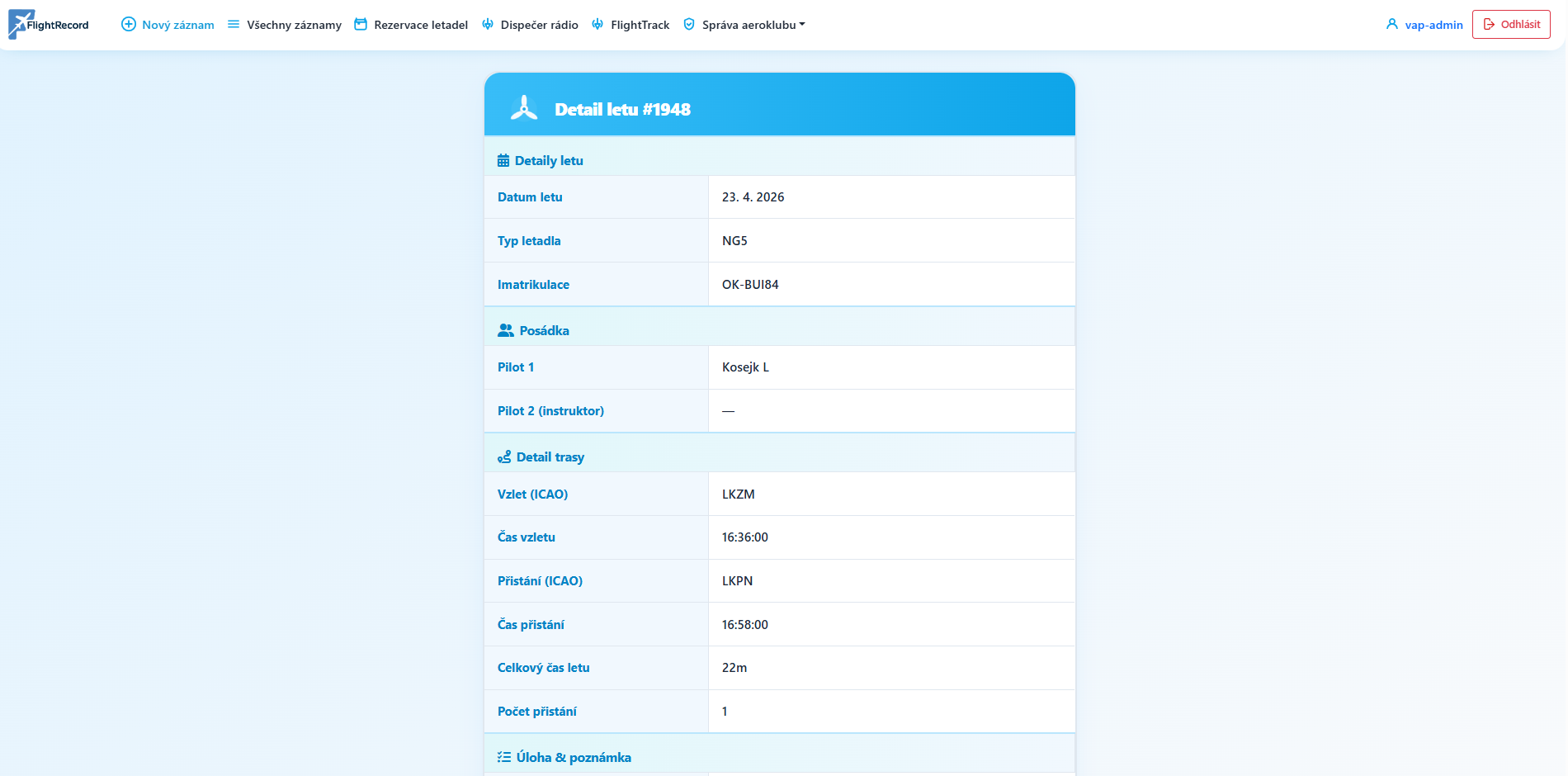Click the Imatrikulace label
Screen dimensions: 1568x776
tap(533, 285)
